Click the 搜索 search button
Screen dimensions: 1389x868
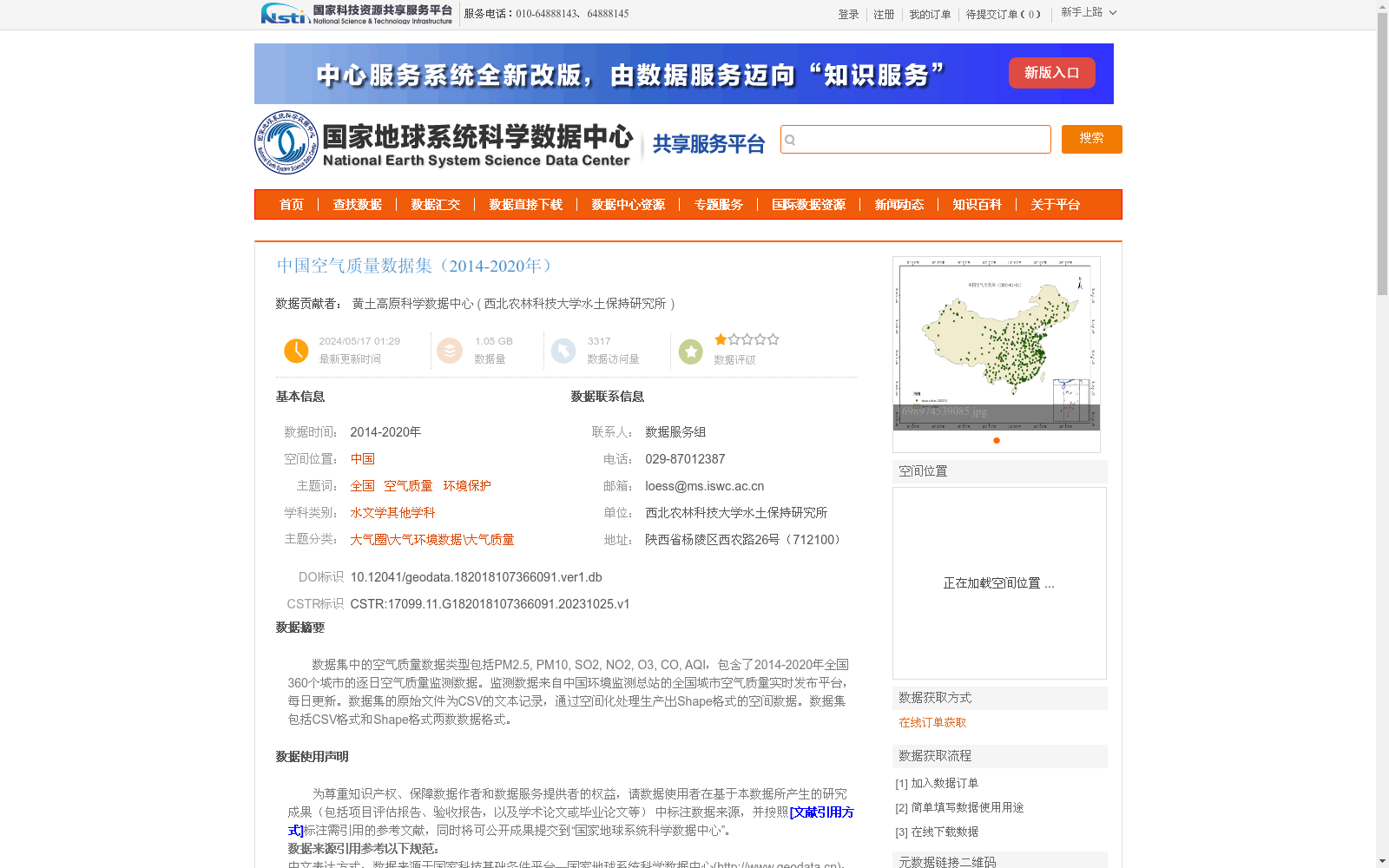point(1091,139)
